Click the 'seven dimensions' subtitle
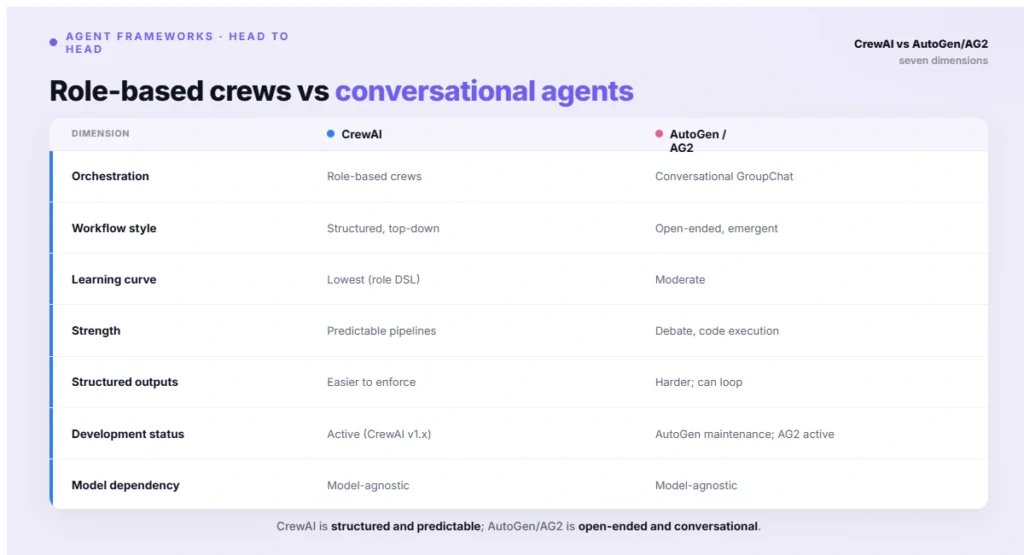The width and height of the screenshot is (1024, 555). pyautogui.click(x=943, y=61)
